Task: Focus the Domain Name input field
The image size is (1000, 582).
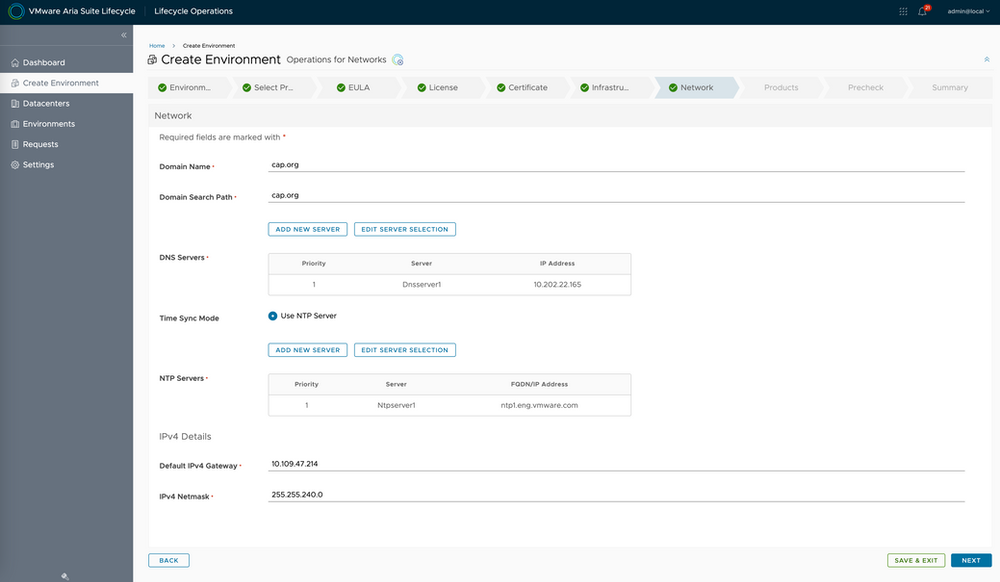Action: coord(616,164)
